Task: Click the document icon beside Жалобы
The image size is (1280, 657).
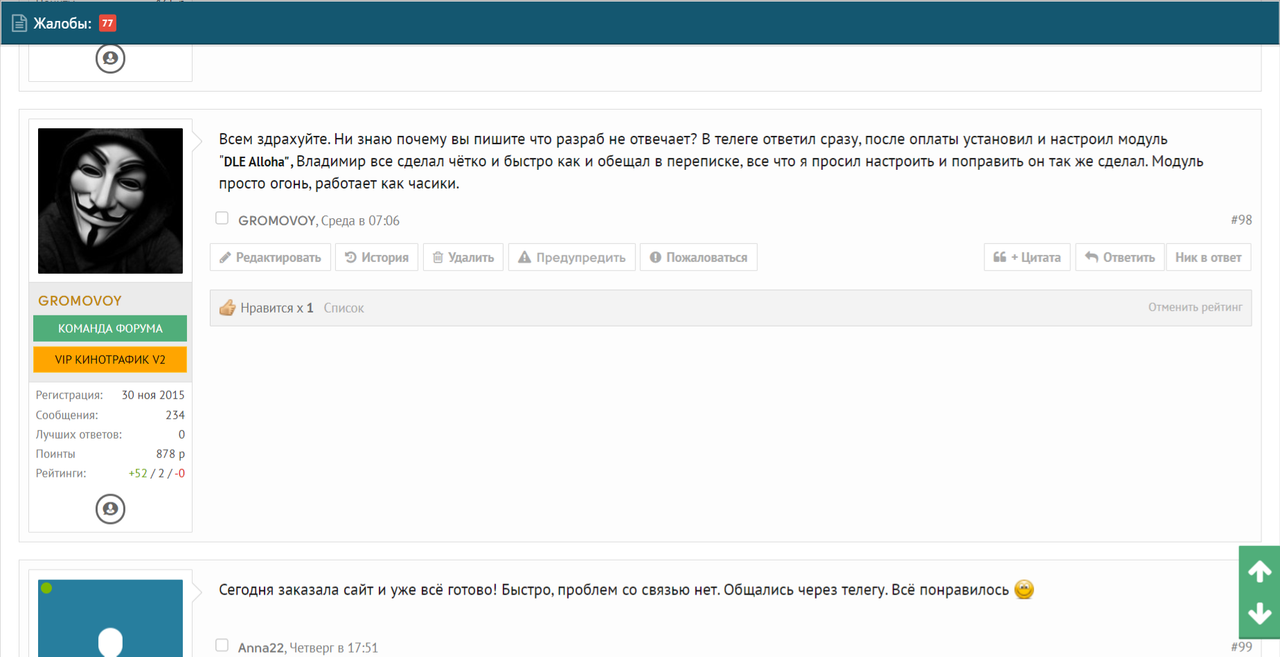Action: [x=19, y=23]
